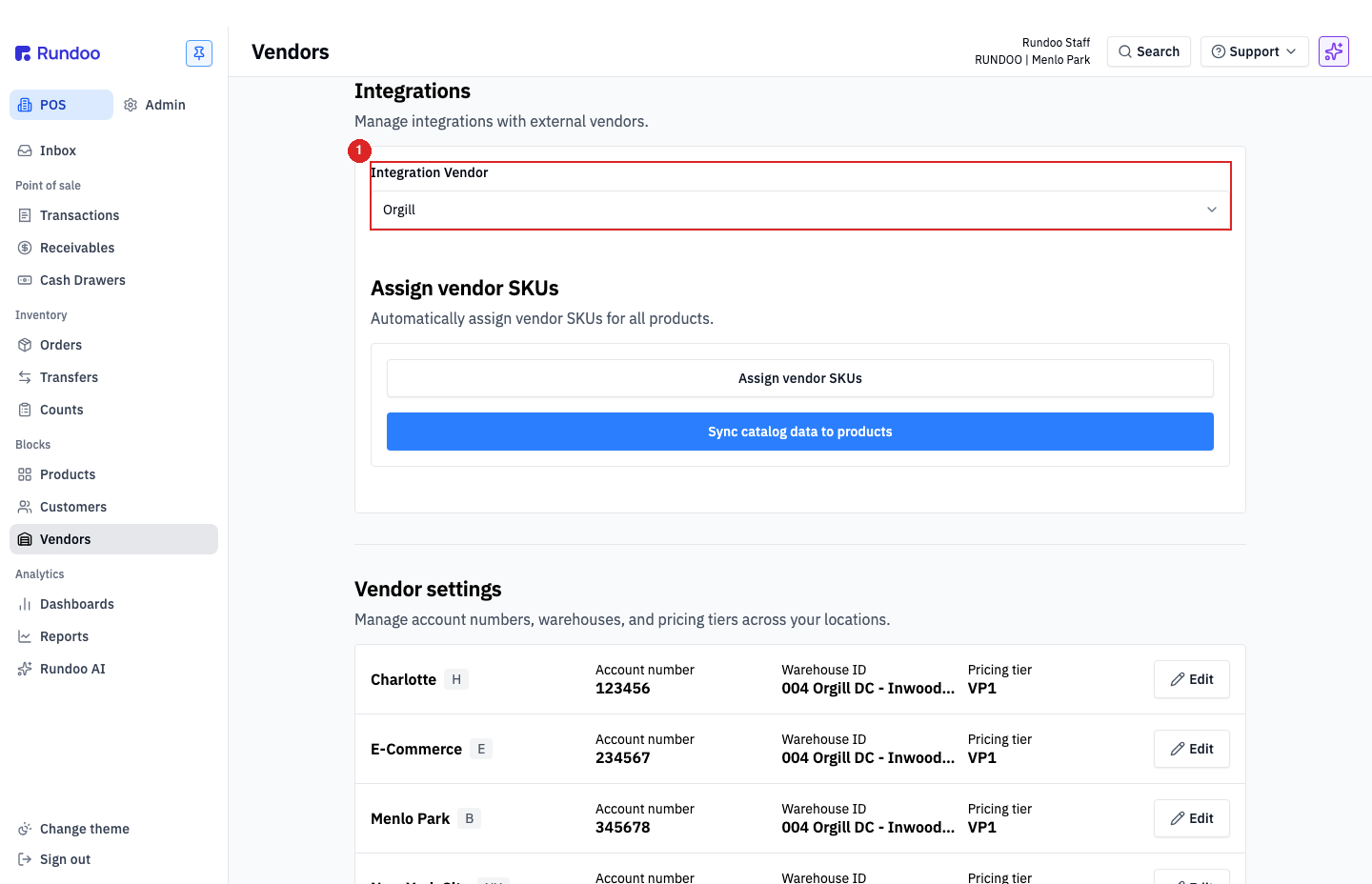
Task: Click the Rundoo logo
Action: tap(58, 53)
